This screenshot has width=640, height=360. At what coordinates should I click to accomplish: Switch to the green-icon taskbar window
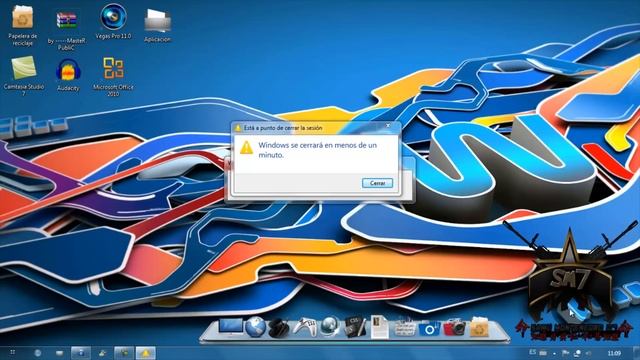(x=124, y=353)
